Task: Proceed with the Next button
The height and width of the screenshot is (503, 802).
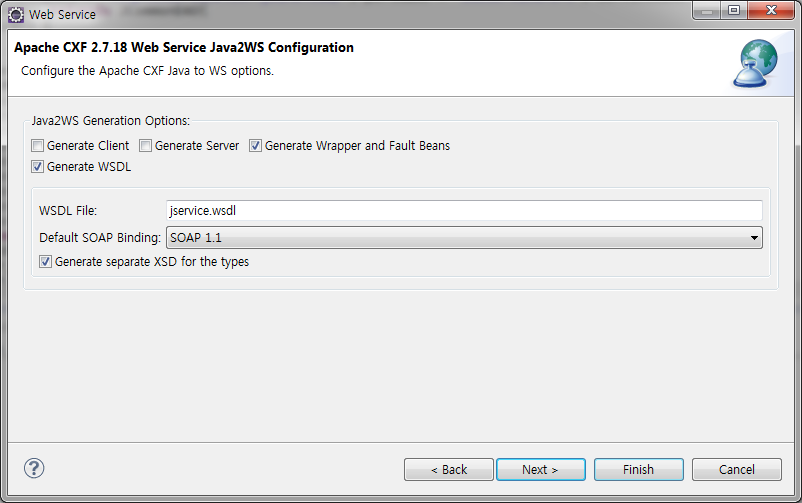Action: [541, 470]
